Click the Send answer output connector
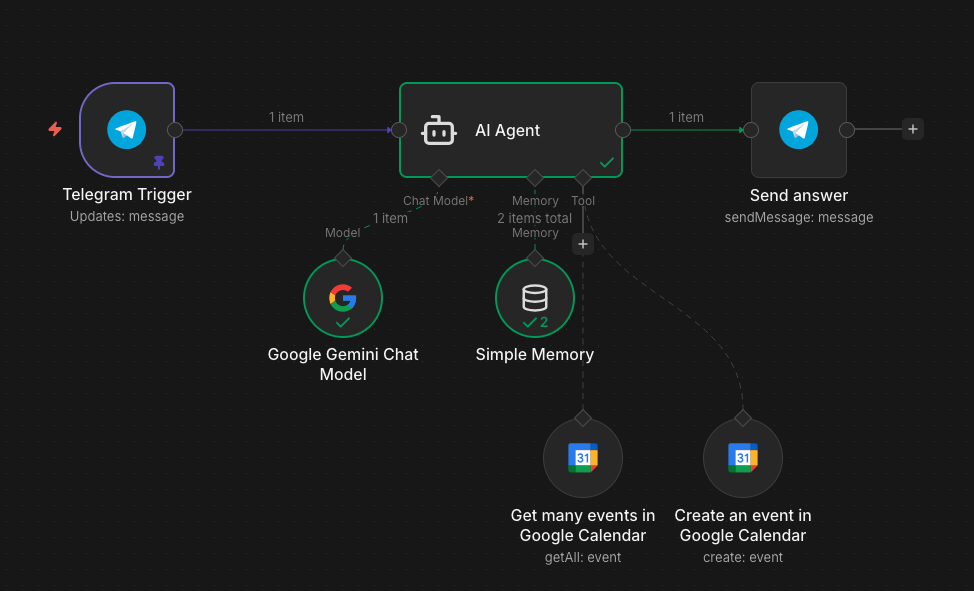The image size is (974, 591). point(847,130)
